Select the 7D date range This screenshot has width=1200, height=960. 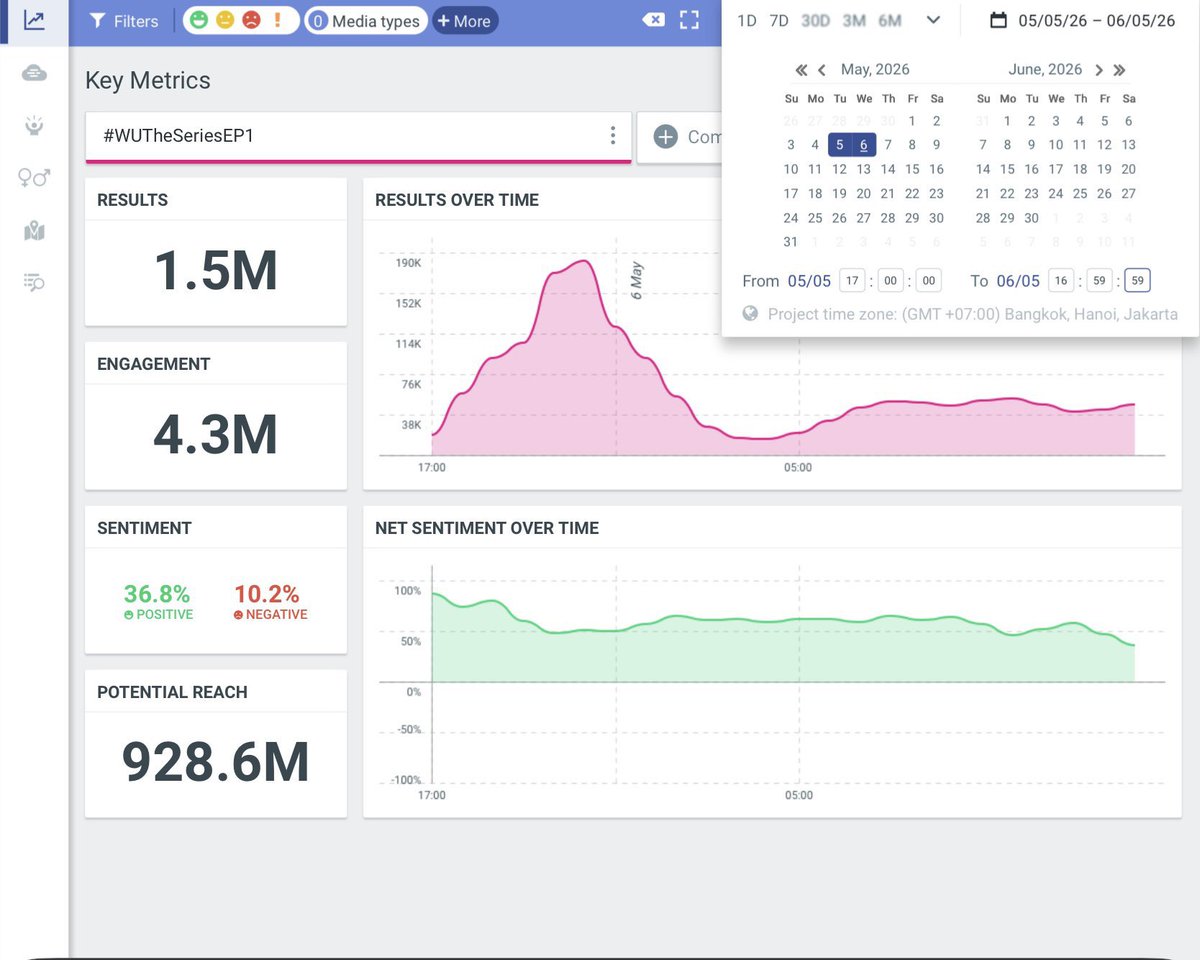(779, 20)
